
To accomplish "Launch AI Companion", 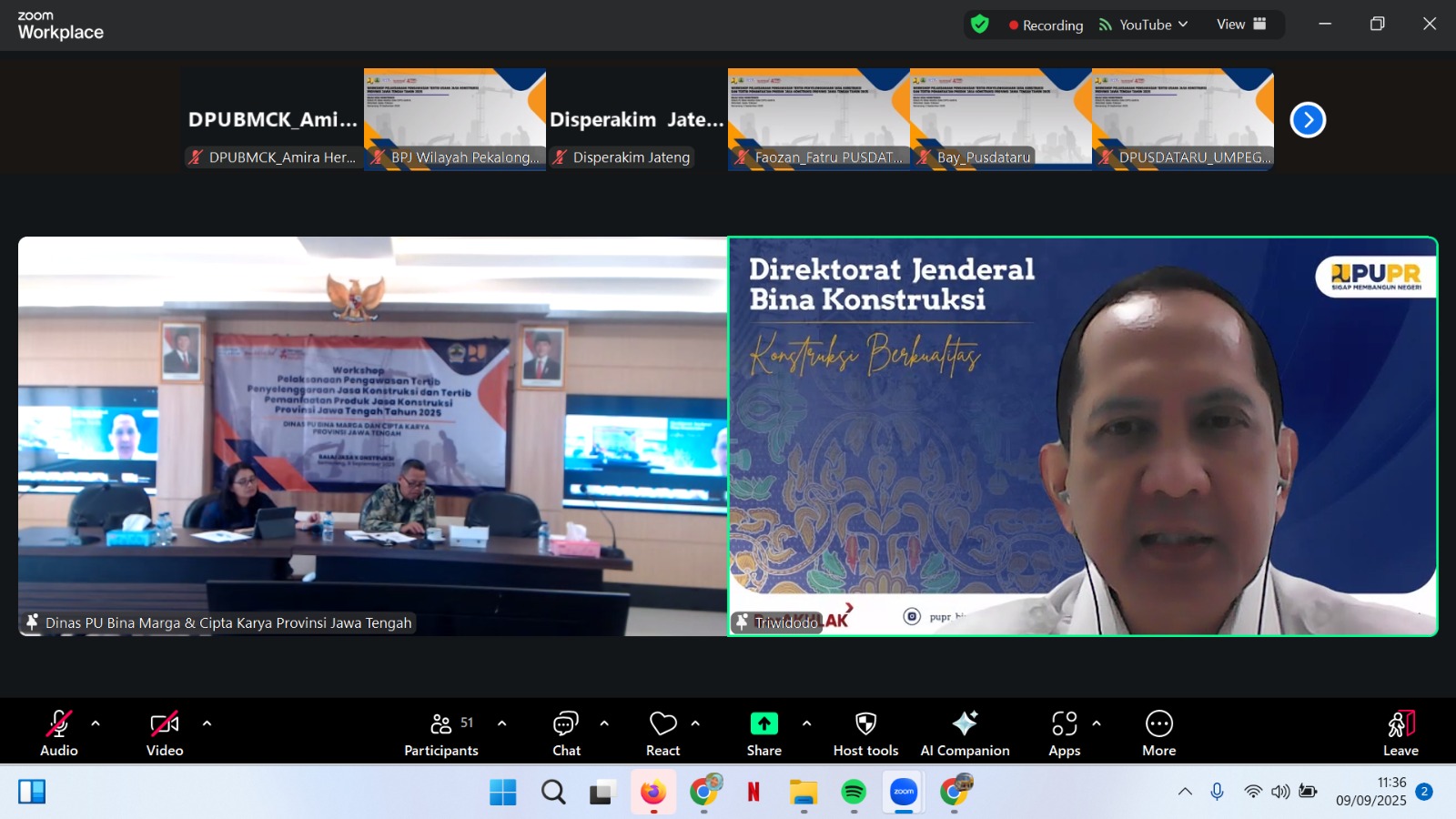I will coord(965,733).
